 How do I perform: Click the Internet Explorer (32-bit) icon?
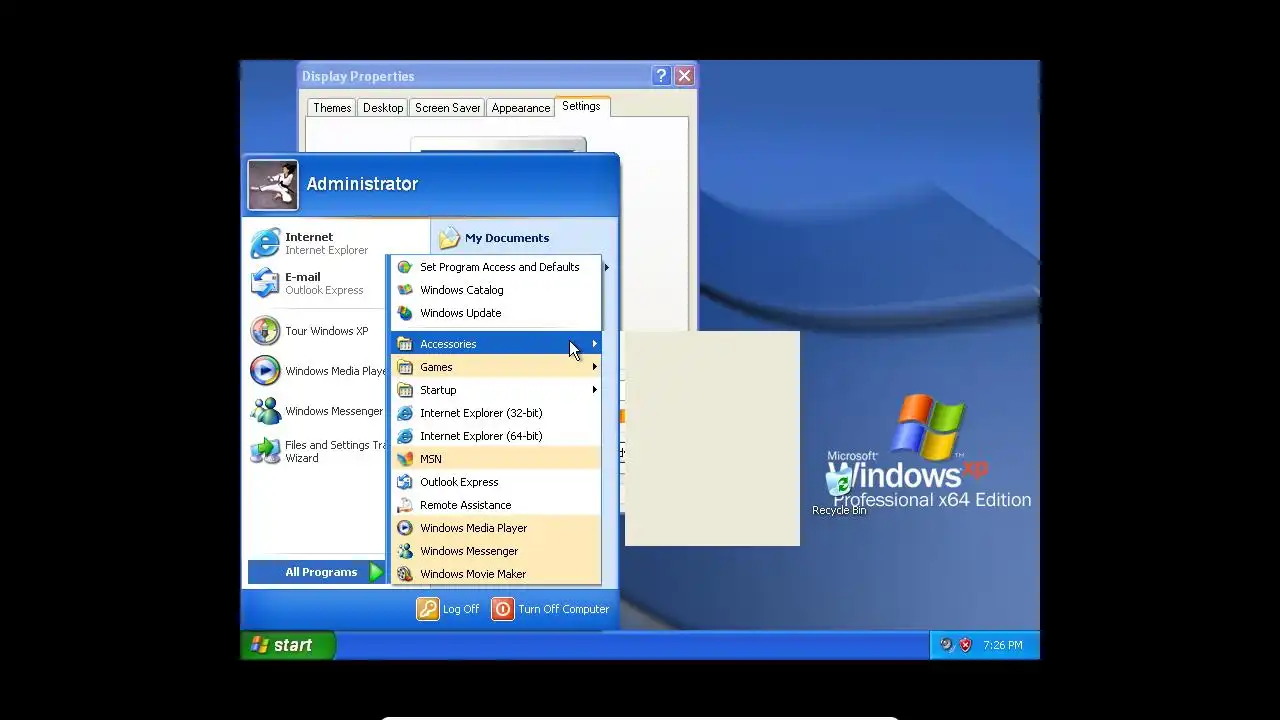point(405,413)
